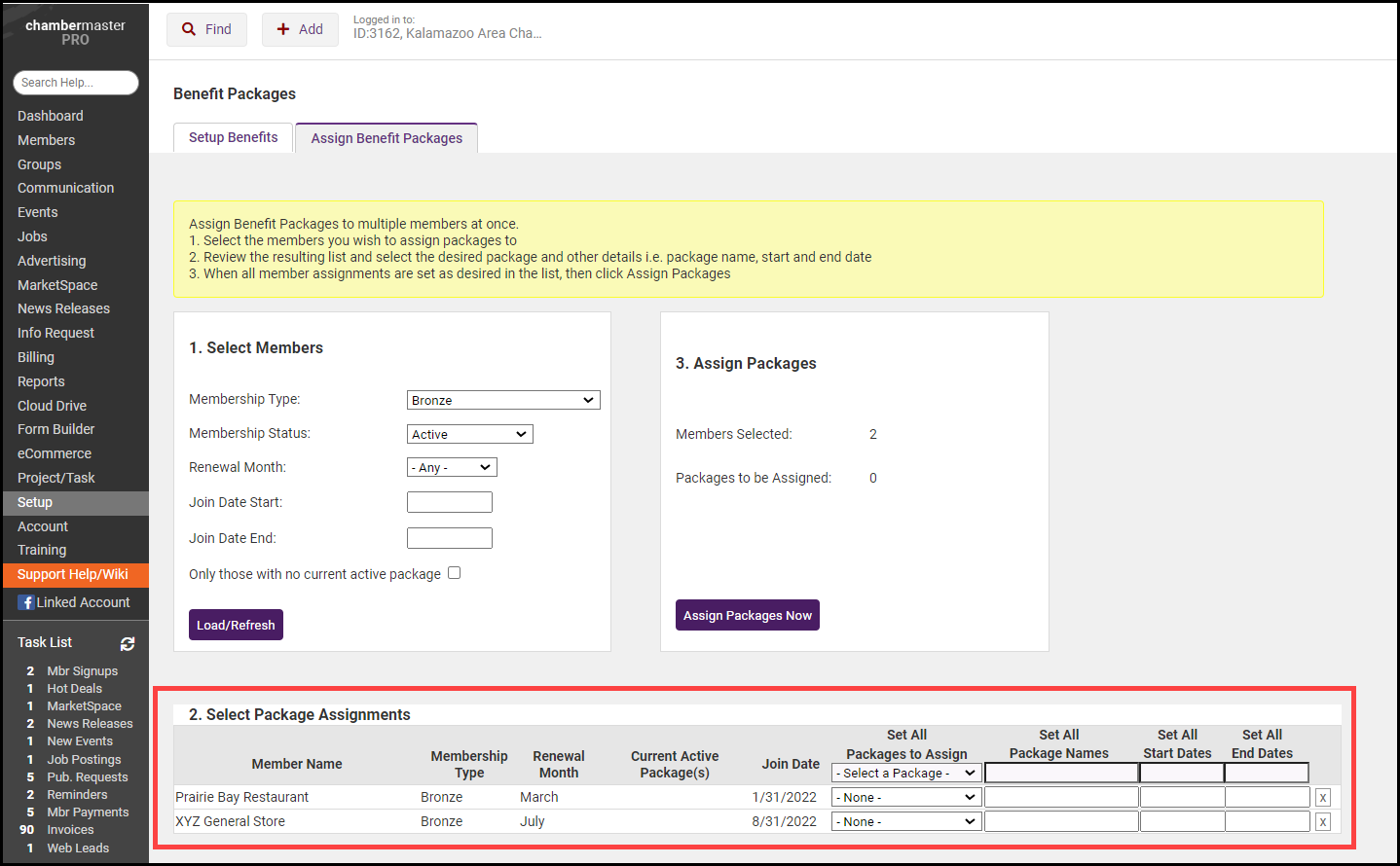Expand the Membership Status dropdown

pyautogui.click(x=469, y=434)
